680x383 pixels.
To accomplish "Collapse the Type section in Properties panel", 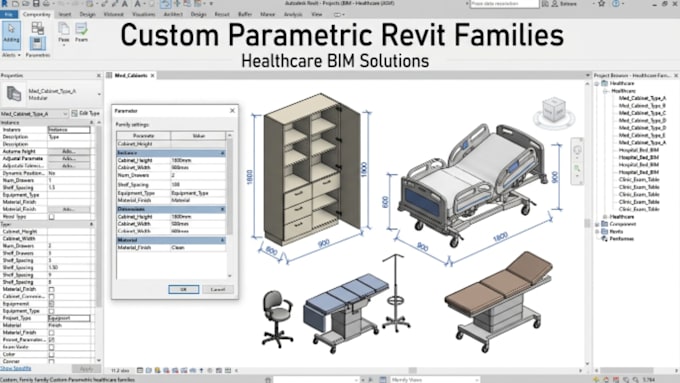I will [92, 224].
